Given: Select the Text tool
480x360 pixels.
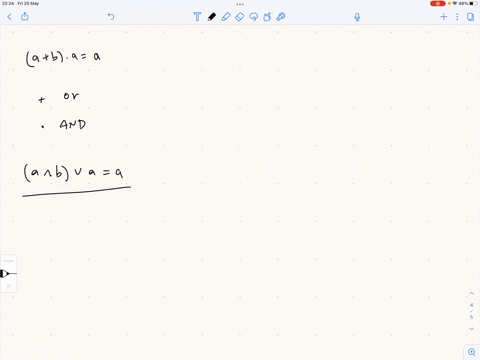Looking at the screenshot, I should coord(197,17).
